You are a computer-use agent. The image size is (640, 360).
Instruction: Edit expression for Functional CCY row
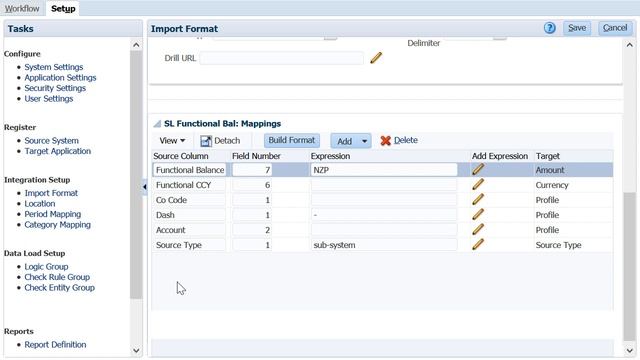[x=478, y=184]
